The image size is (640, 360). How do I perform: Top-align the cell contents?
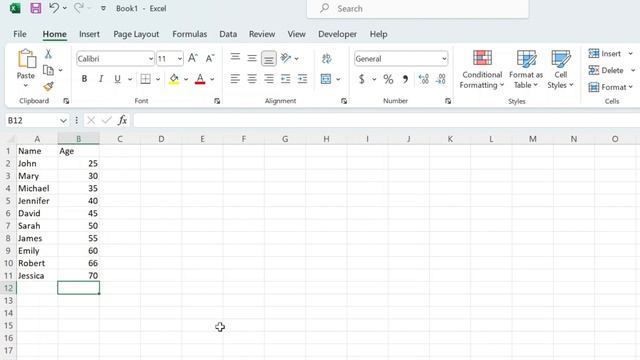[x=235, y=57]
